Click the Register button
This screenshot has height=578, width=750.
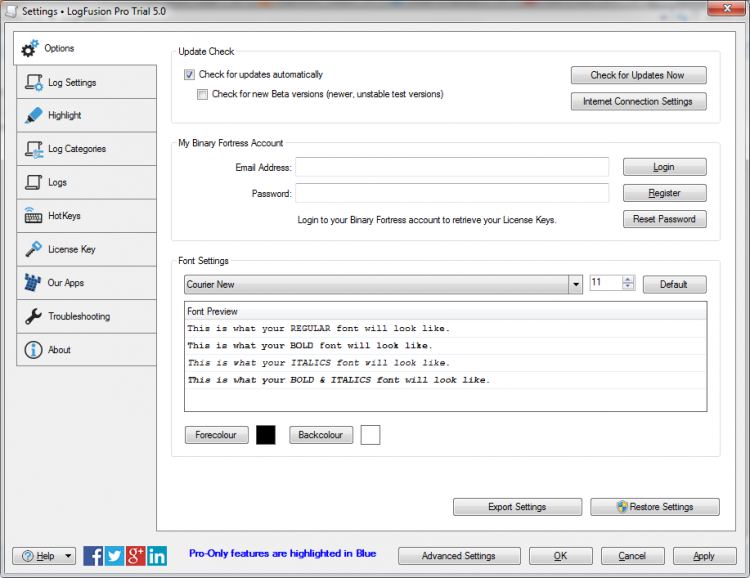[664, 193]
